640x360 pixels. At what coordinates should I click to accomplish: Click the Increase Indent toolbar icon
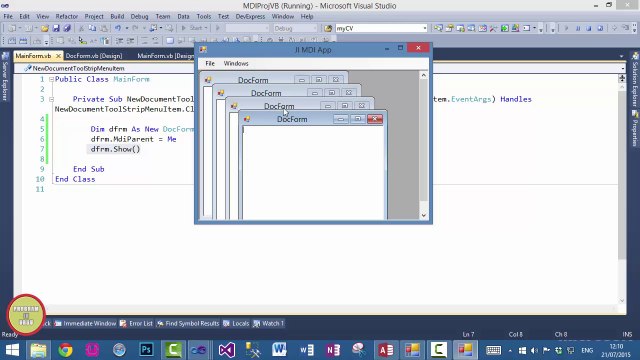(131, 40)
